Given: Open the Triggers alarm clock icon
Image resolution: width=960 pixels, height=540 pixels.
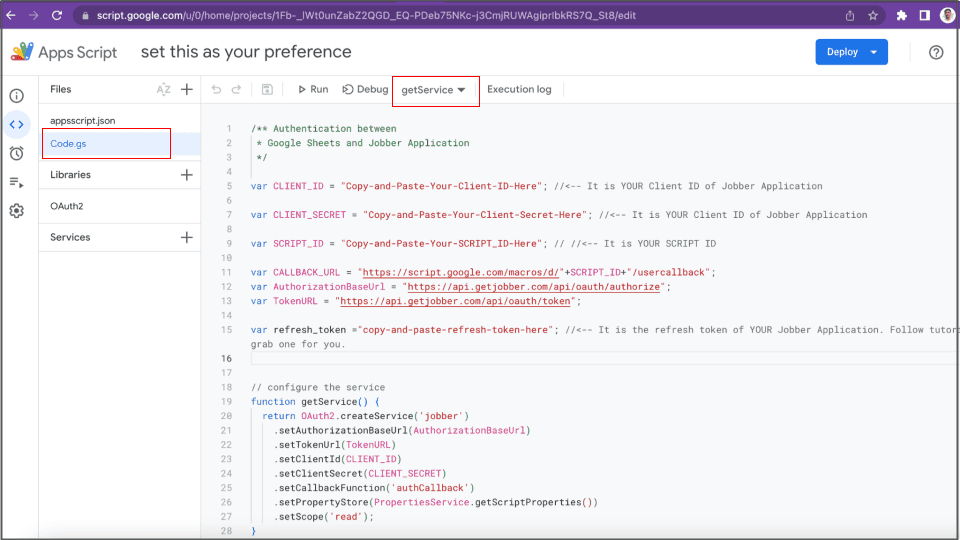Looking at the screenshot, I should pos(17,153).
